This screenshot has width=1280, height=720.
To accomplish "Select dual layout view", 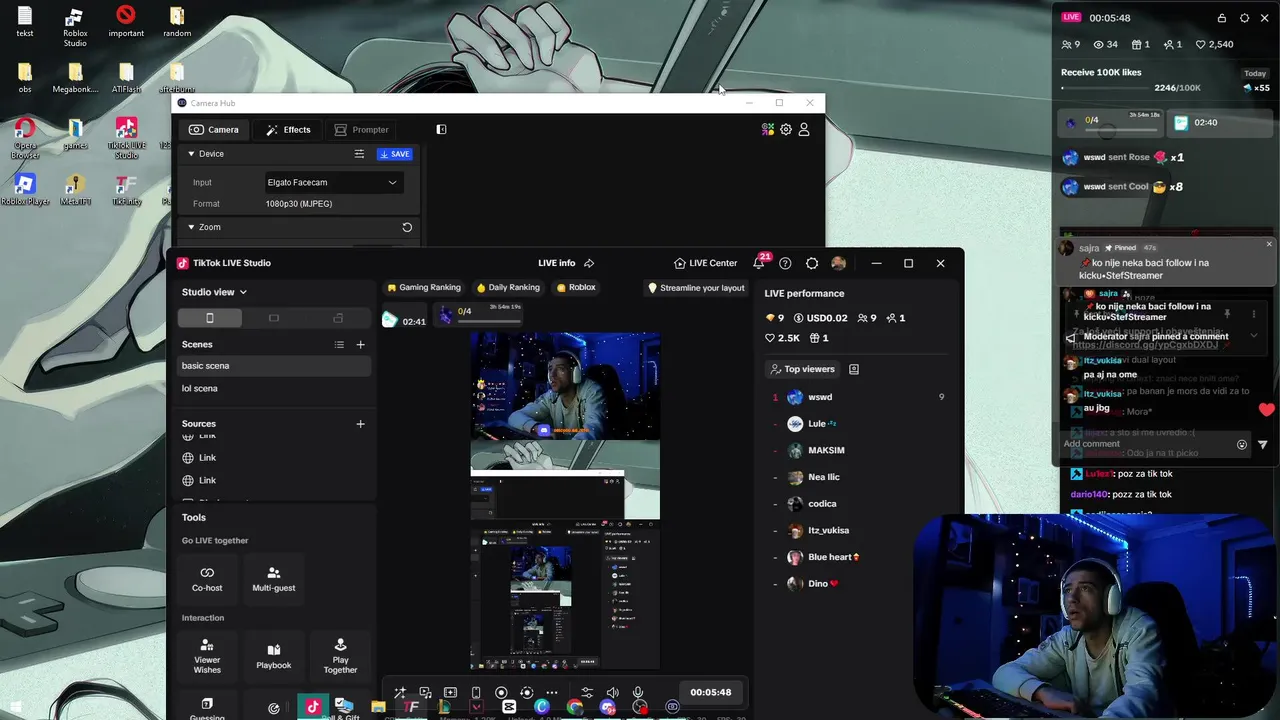I will 338,318.
